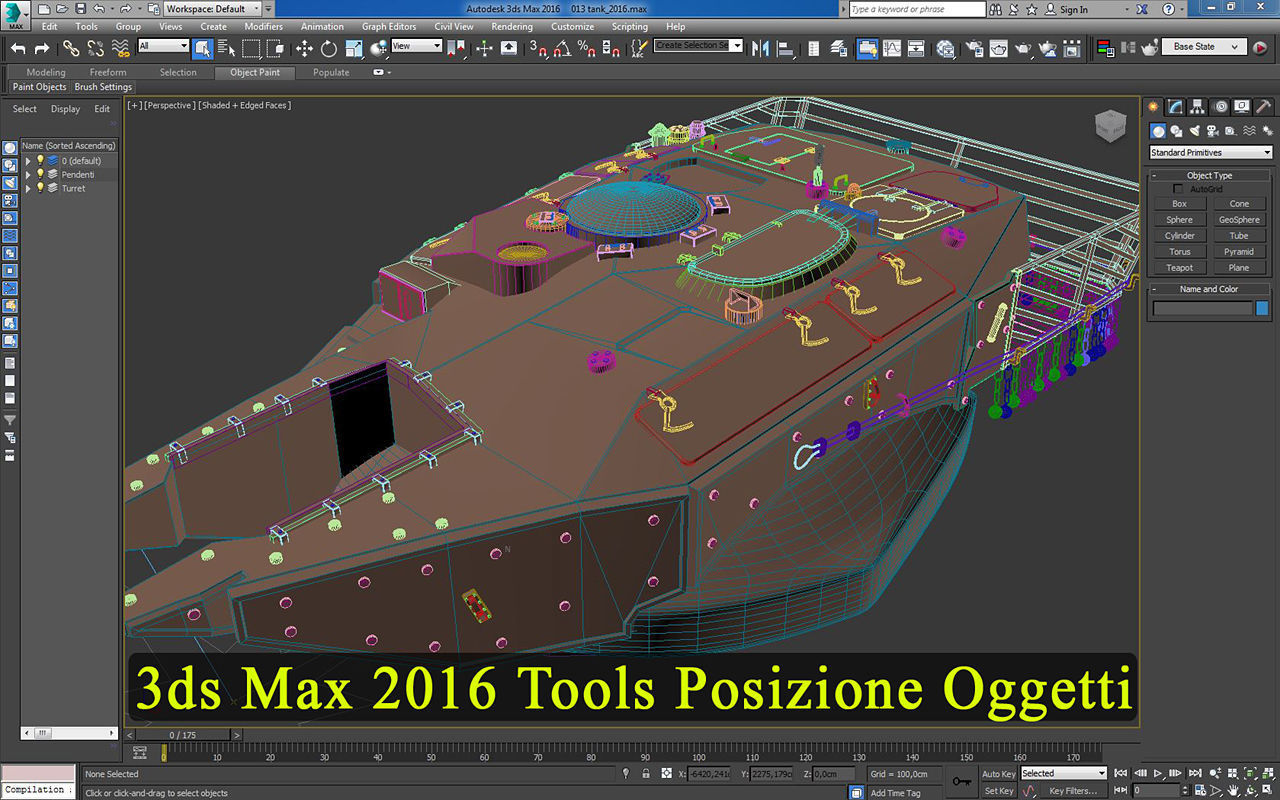Open the reference coordinate View dropdown

(416, 46)
